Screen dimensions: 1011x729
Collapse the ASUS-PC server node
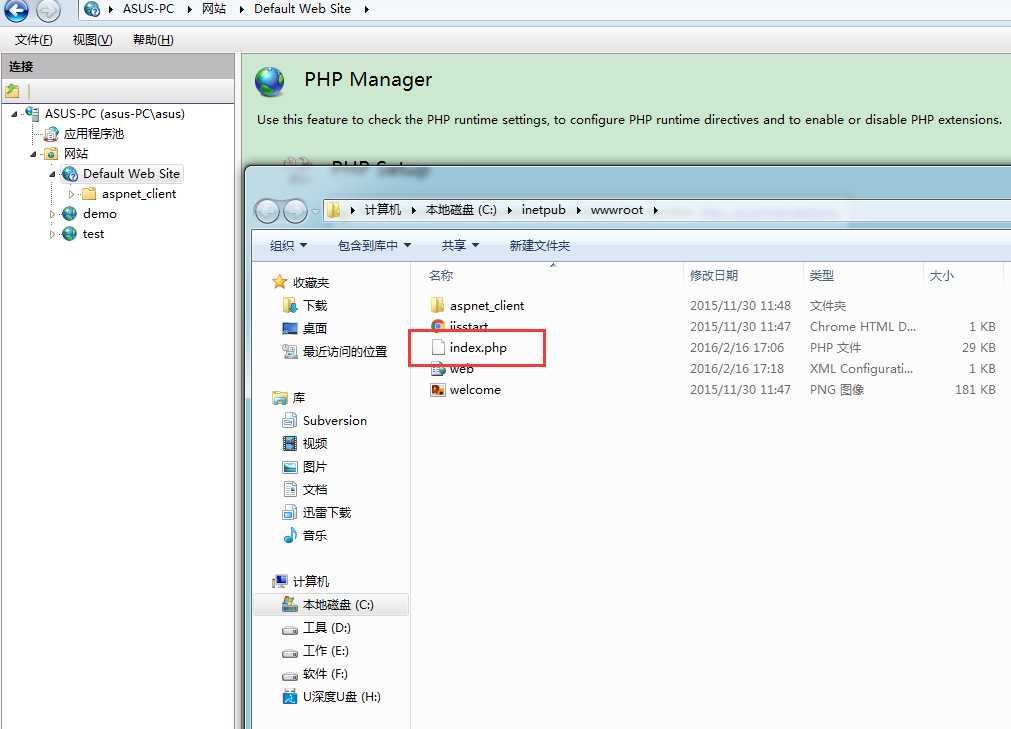click(x=14, y=114)
